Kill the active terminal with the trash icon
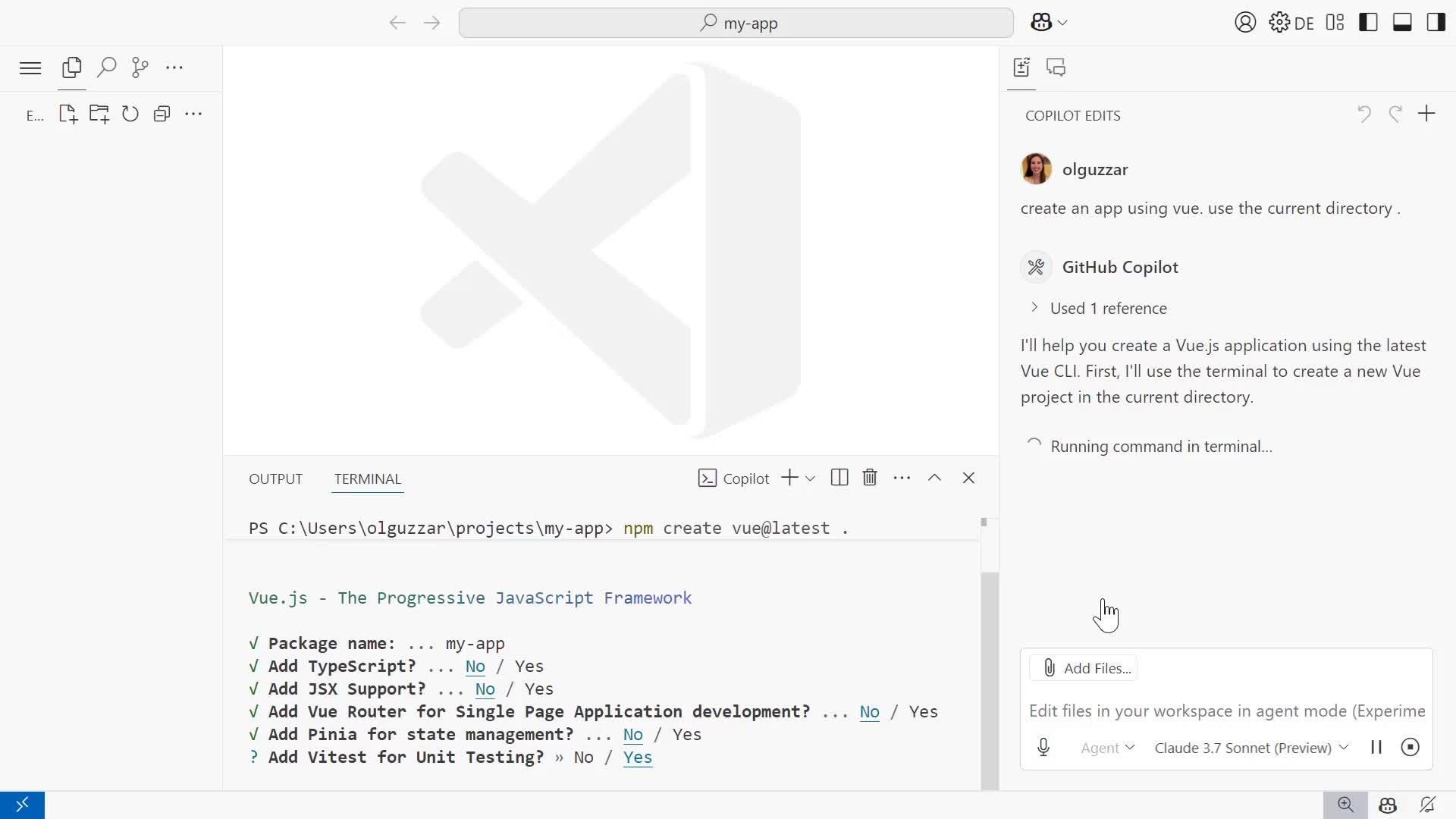 pyautogui.click(x=869, y=477)
